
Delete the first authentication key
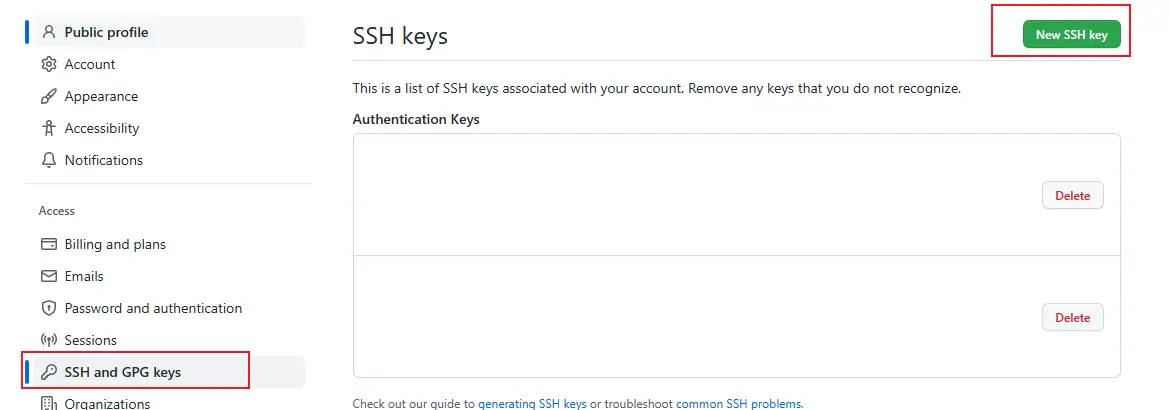(x=1072, y=196)
